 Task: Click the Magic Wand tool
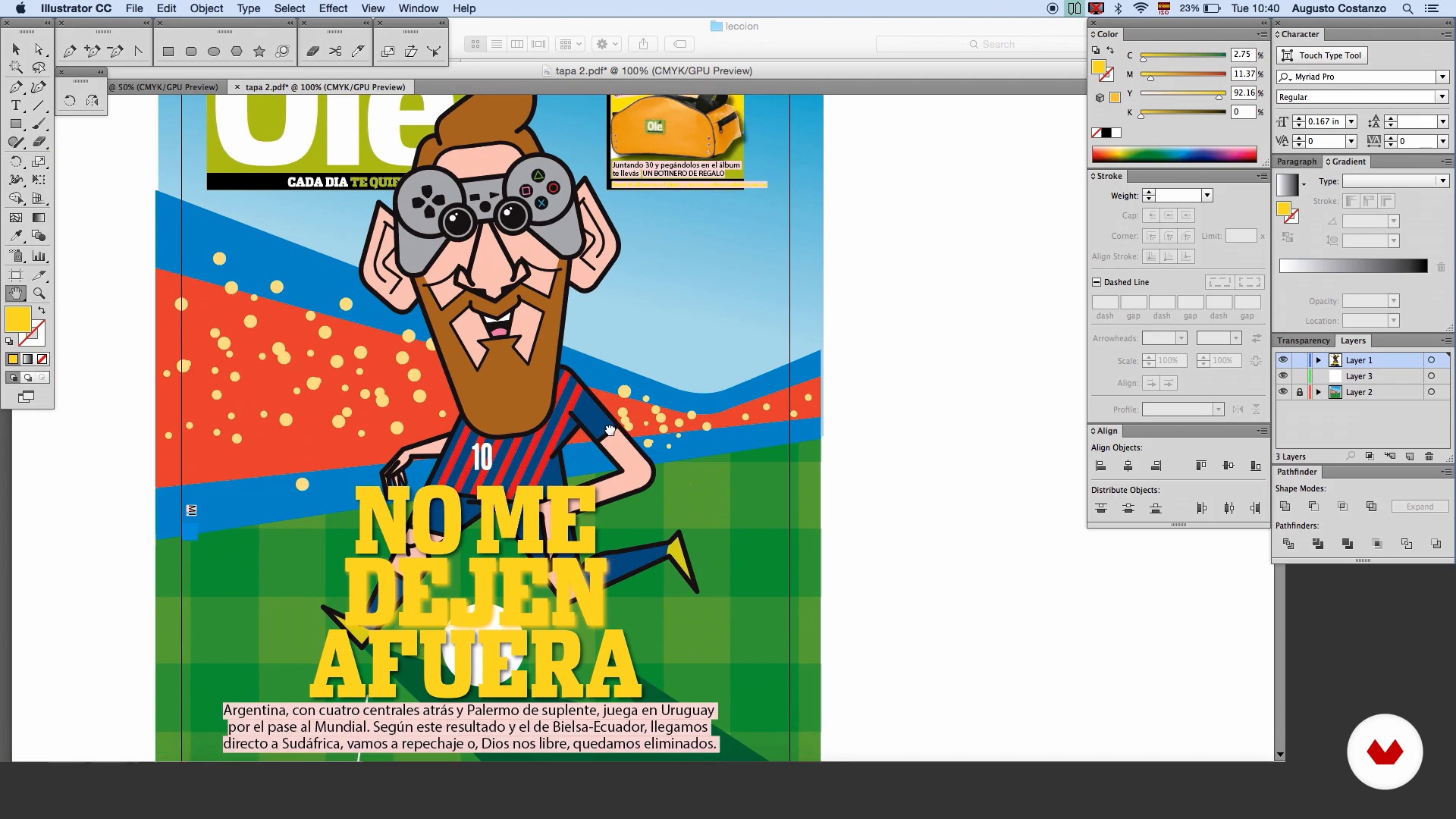pos(15,67)
